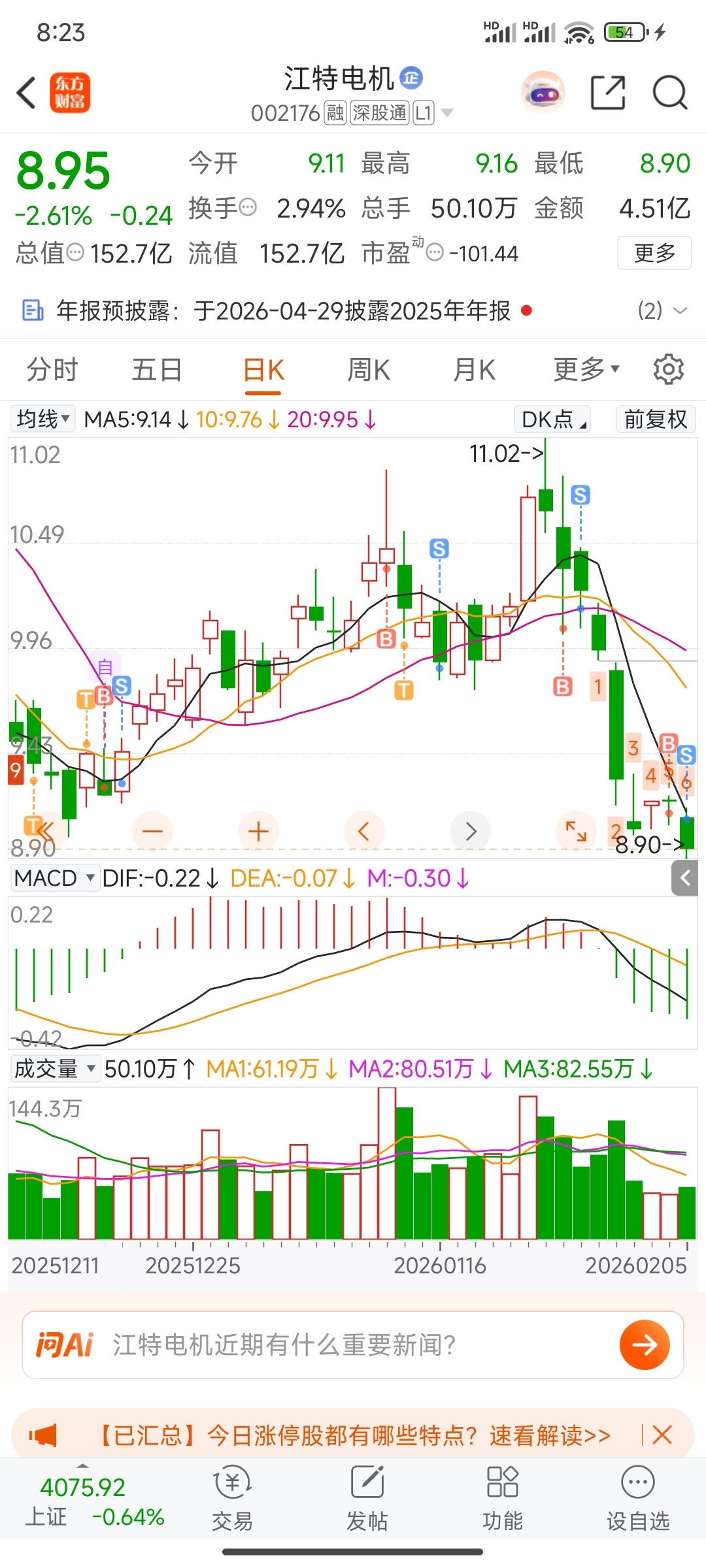Viewport: 706px width, 1568px height.
Task: Tap the share/export icon
Action: (608, 92)
